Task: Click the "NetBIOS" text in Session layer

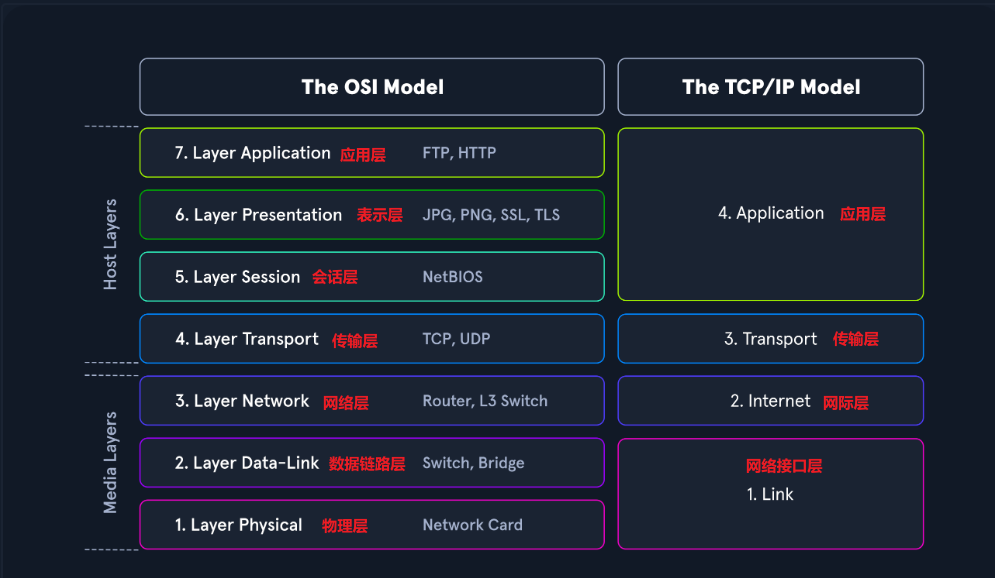Action: tap(452, 277)
